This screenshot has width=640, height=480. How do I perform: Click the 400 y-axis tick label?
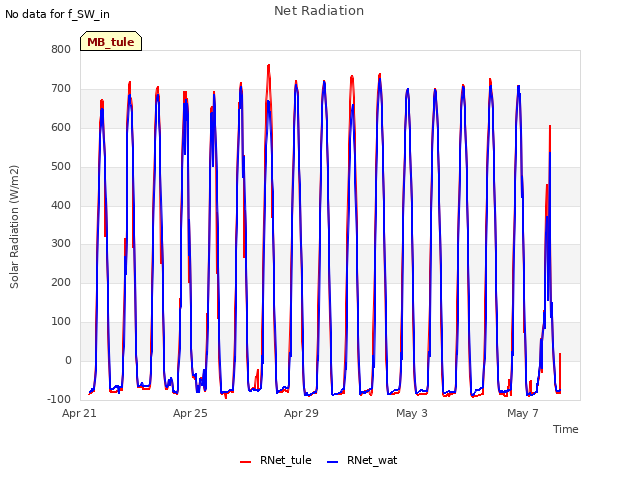click(x=61, y=205)
